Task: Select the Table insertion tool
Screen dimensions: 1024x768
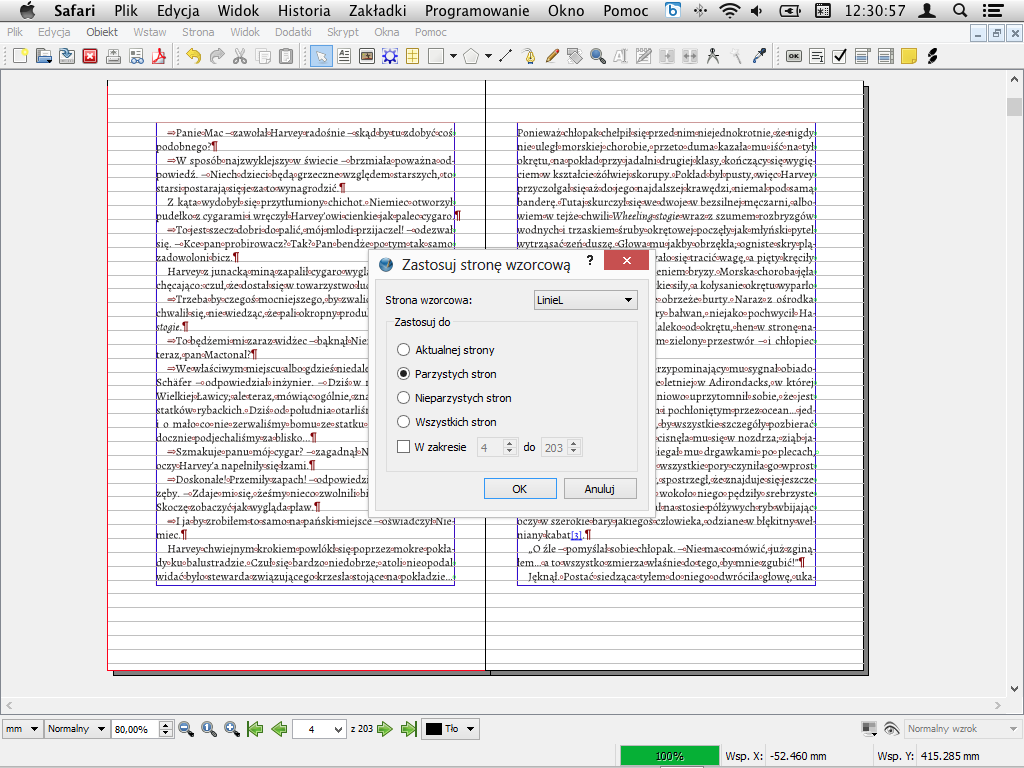Action: [x=412, y=56]
